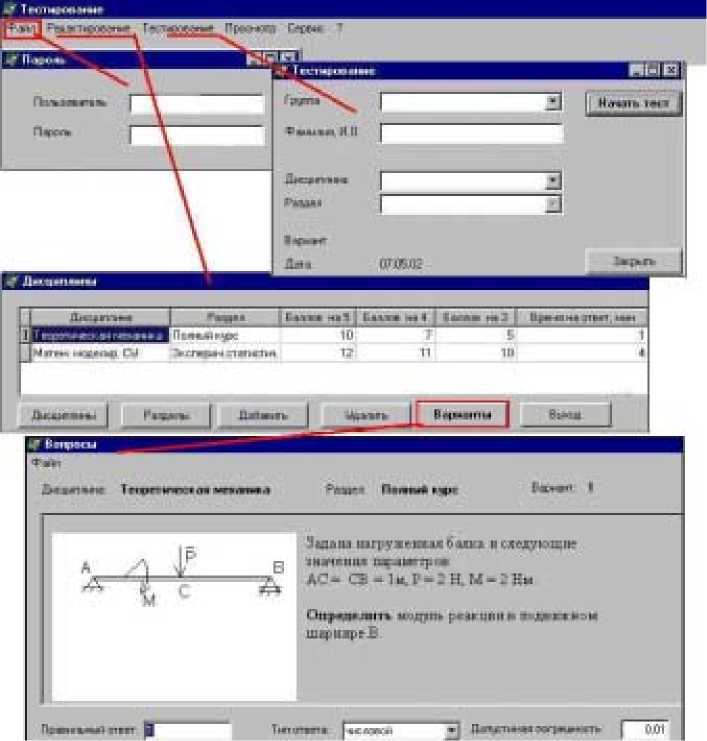Image resolution: width=707 pixels, height=741 pixels.
Task: Click the Раздел column header
Action: click(225, 317)
